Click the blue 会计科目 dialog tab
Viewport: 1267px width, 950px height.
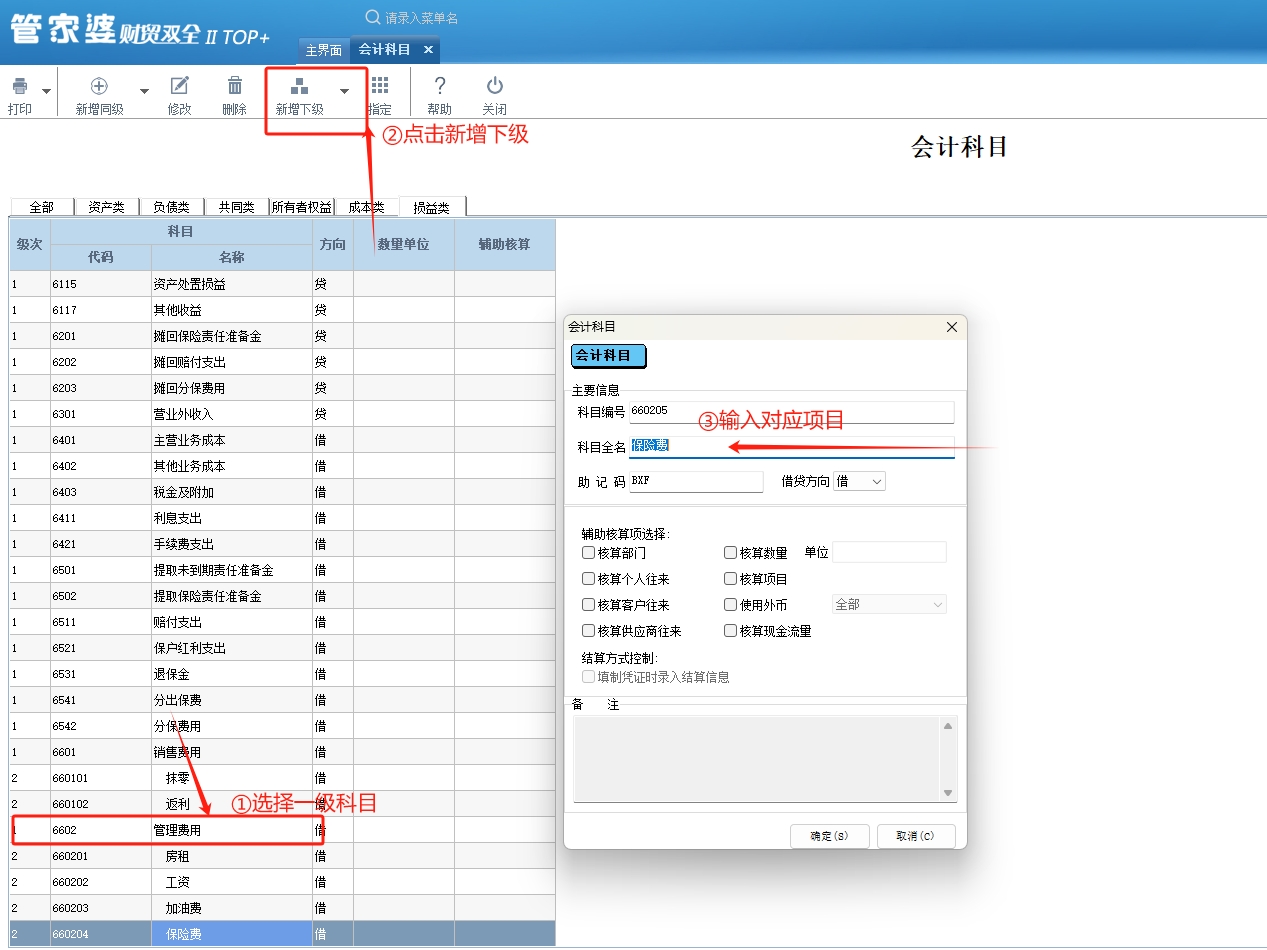[609, 356]
